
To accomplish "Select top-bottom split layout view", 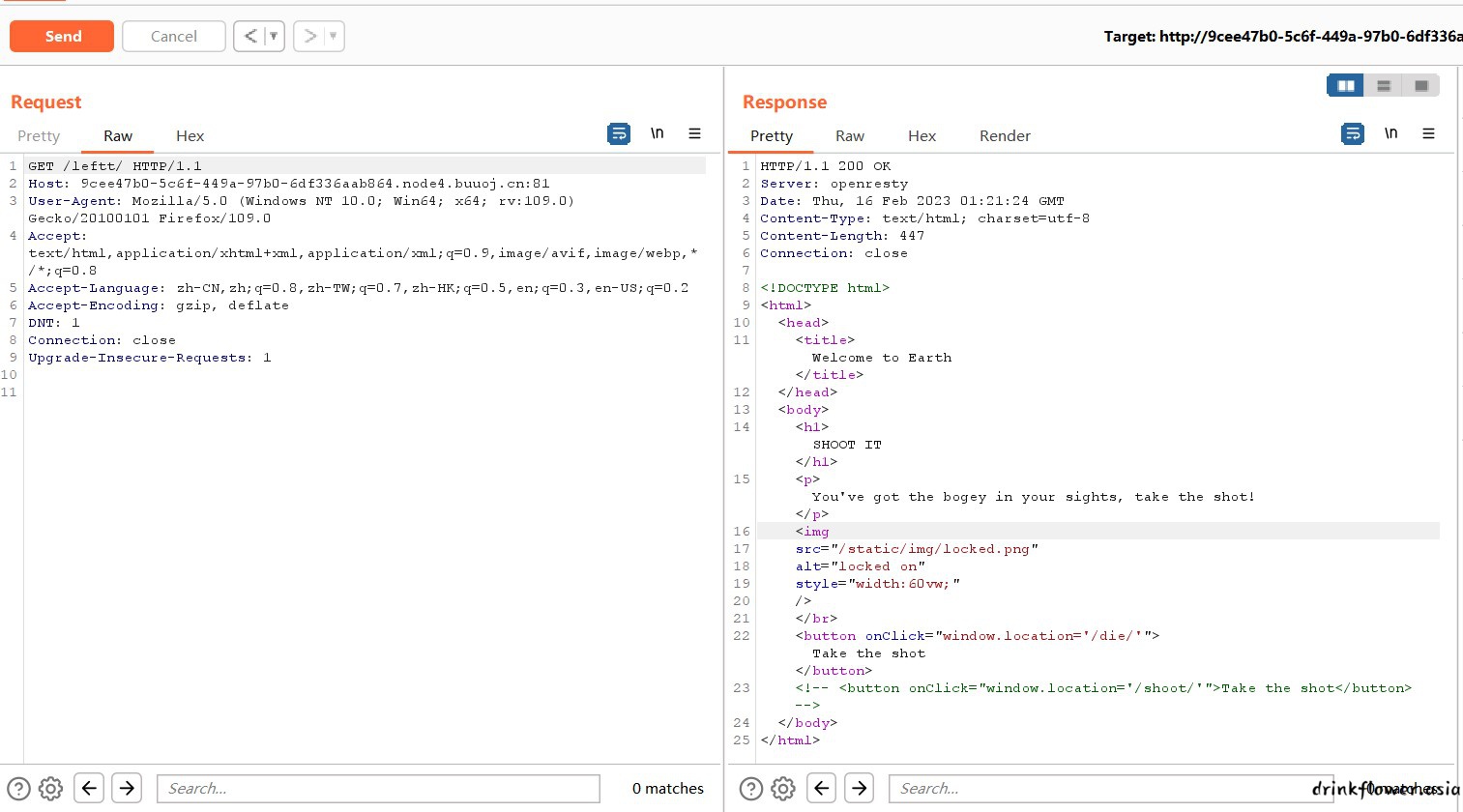I will (1384, 86).
